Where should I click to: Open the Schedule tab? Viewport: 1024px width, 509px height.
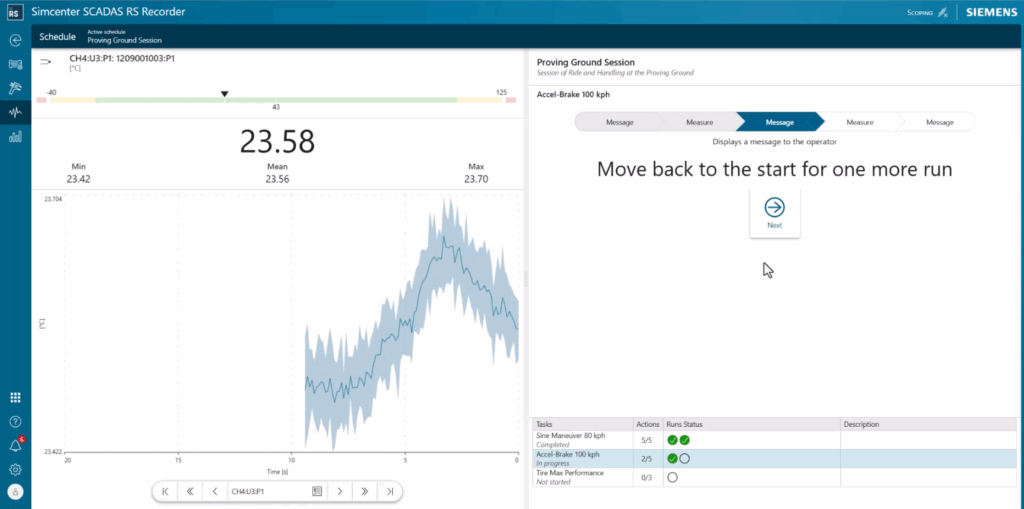57,36
